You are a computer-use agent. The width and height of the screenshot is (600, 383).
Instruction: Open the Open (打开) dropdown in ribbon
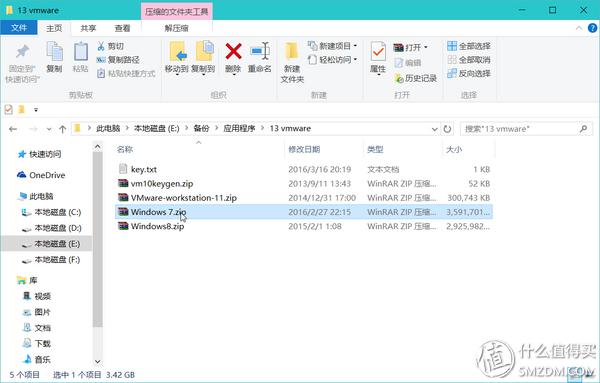(x=411, y=47)
